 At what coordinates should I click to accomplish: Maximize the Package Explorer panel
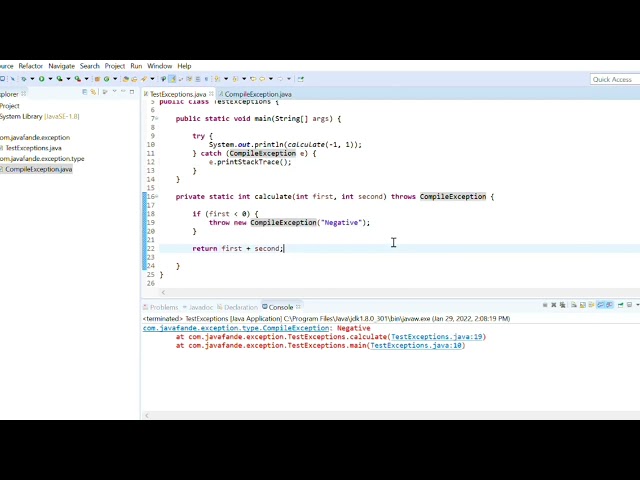point(132,92)
